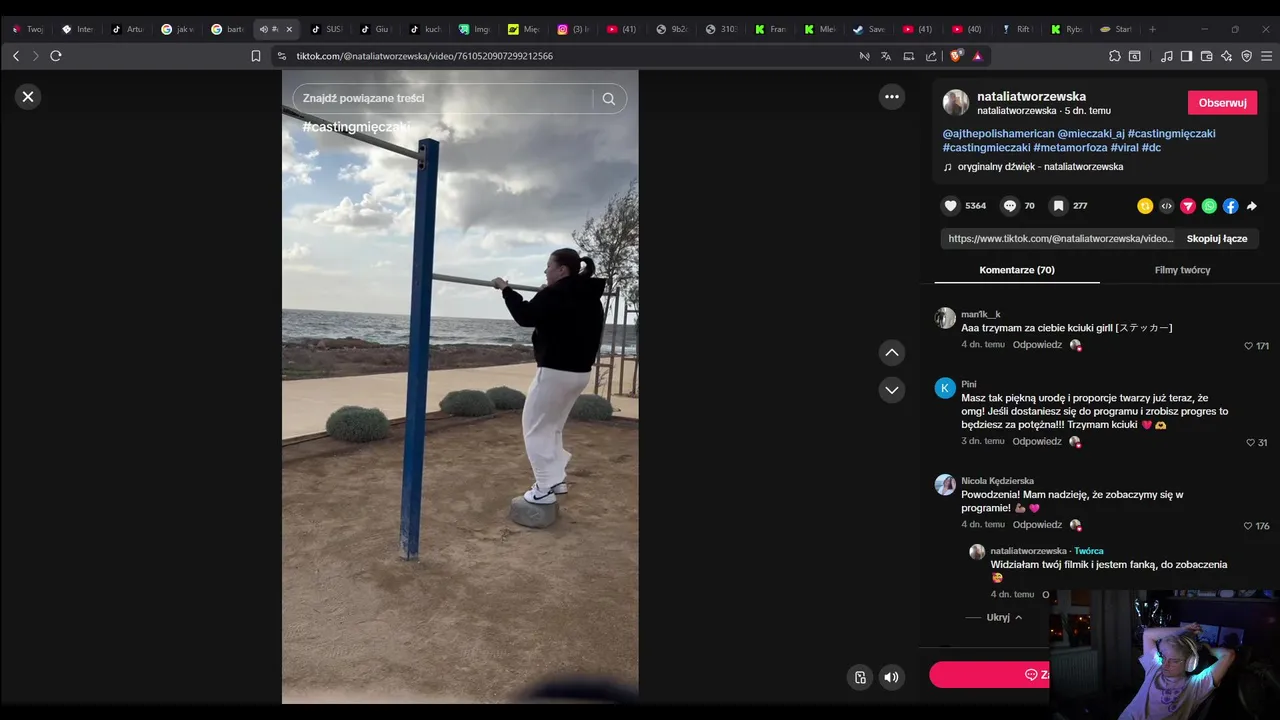The width and height of the screenshot is (1280, 720).
Task: Go to the next video arrow
Action: click(x=892, y=390)
